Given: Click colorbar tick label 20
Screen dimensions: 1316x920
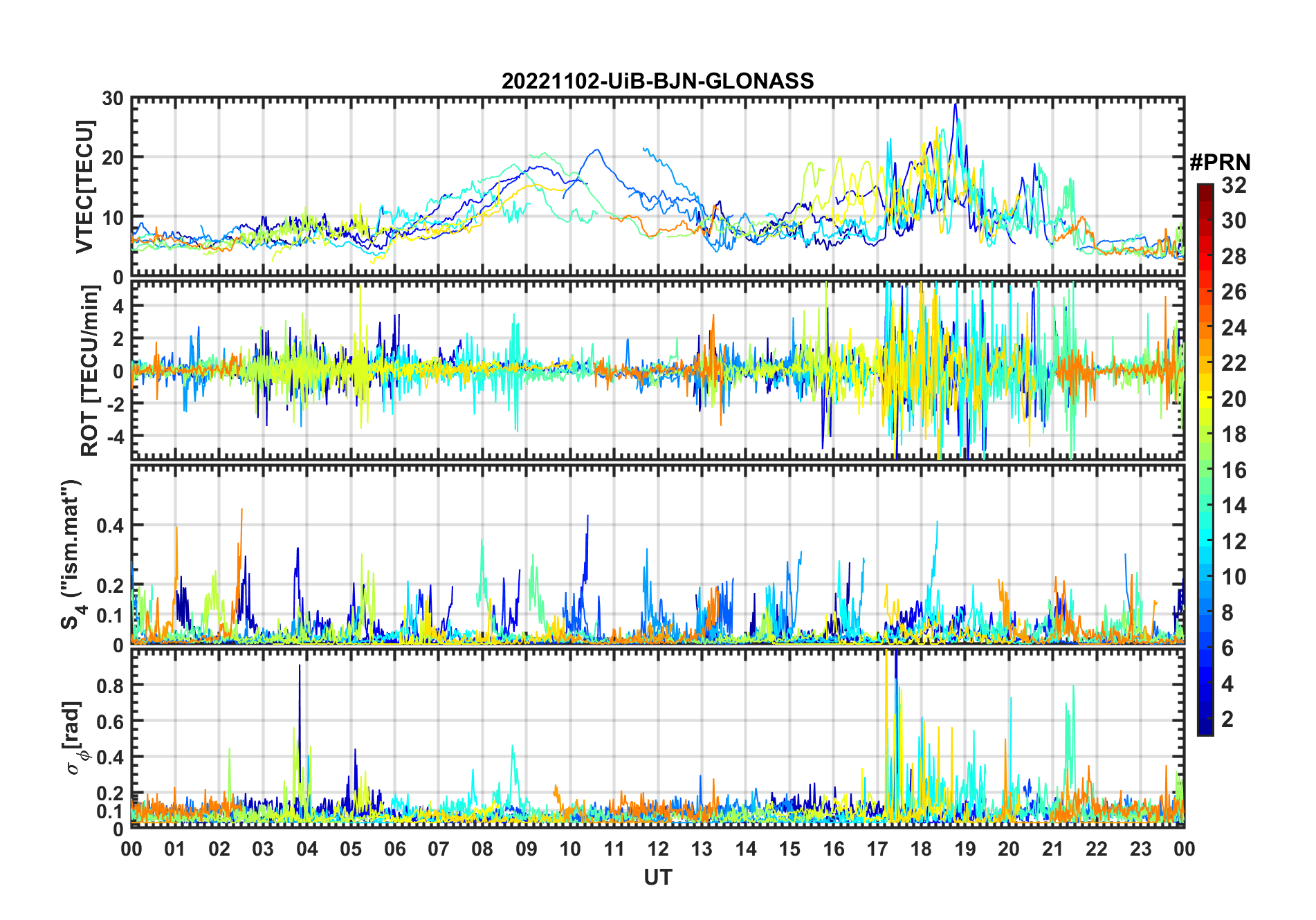Looking at the screenshot, I should 1234,399.
